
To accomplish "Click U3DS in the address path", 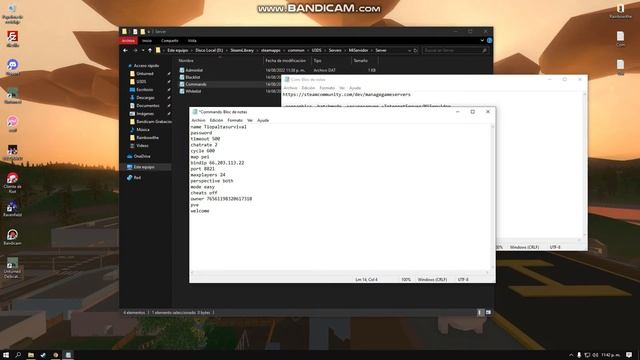I will click(317, 50).
